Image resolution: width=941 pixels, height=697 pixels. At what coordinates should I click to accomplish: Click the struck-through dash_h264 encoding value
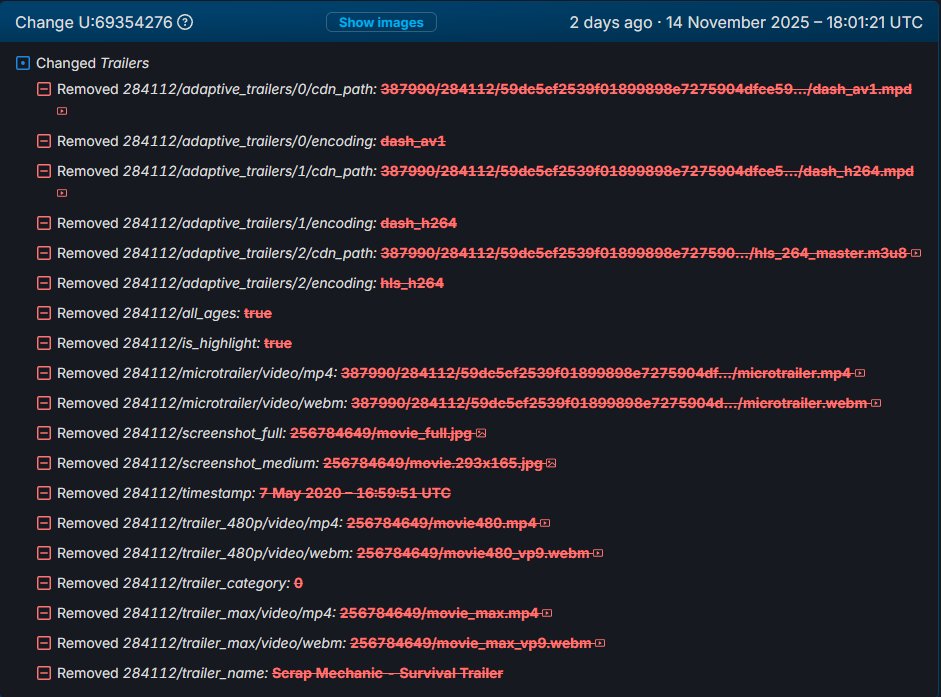[x=419, y=223]
